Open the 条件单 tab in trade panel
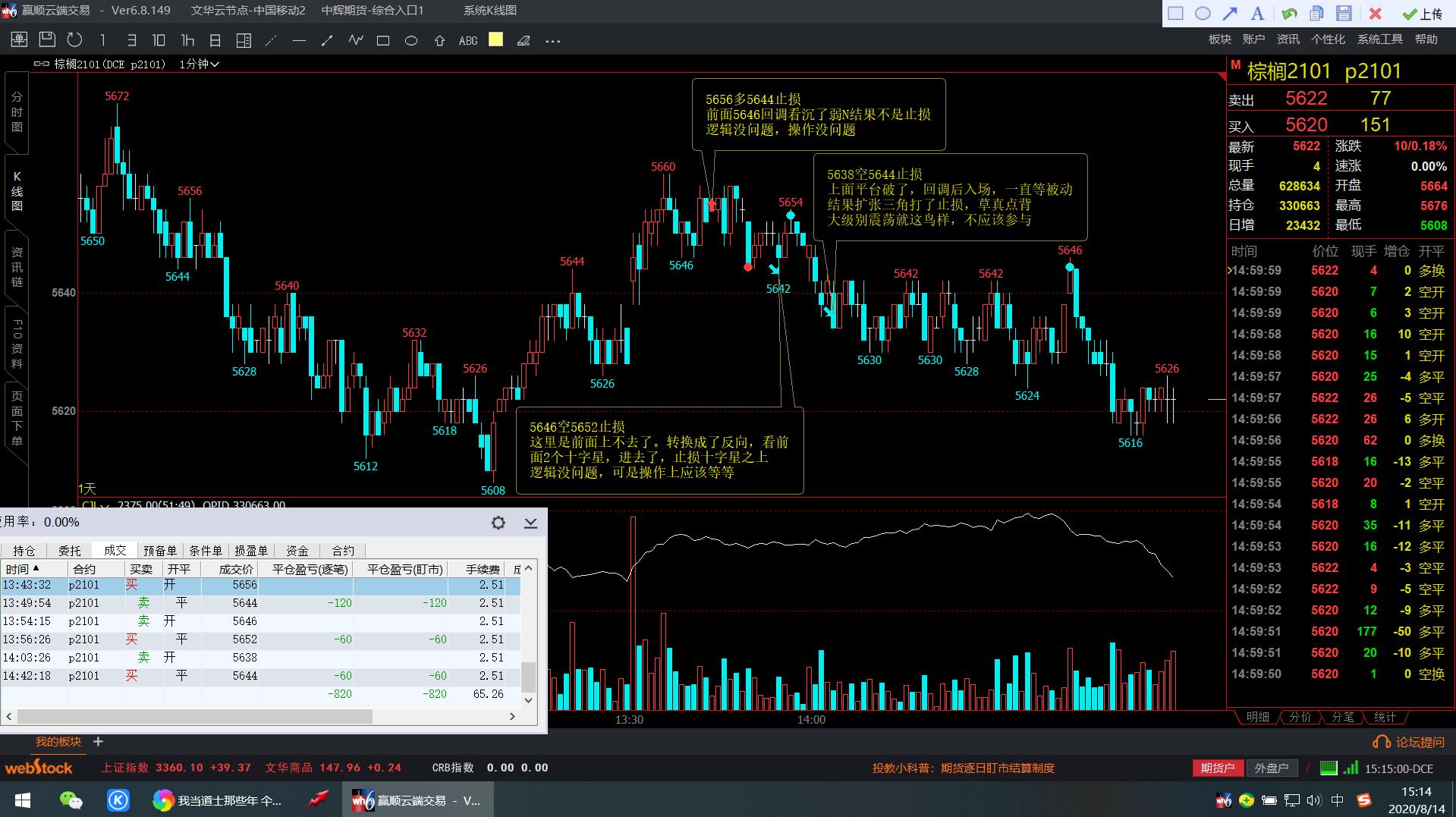This screenshot has width=1456, height=817. pos(206,551)
